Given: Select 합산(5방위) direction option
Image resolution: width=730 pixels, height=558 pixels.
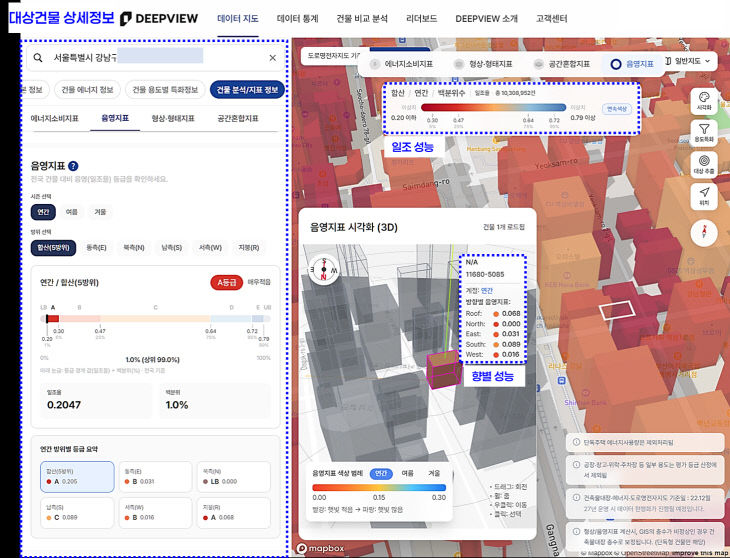Looking at the screenshot, I should (54, 248).
